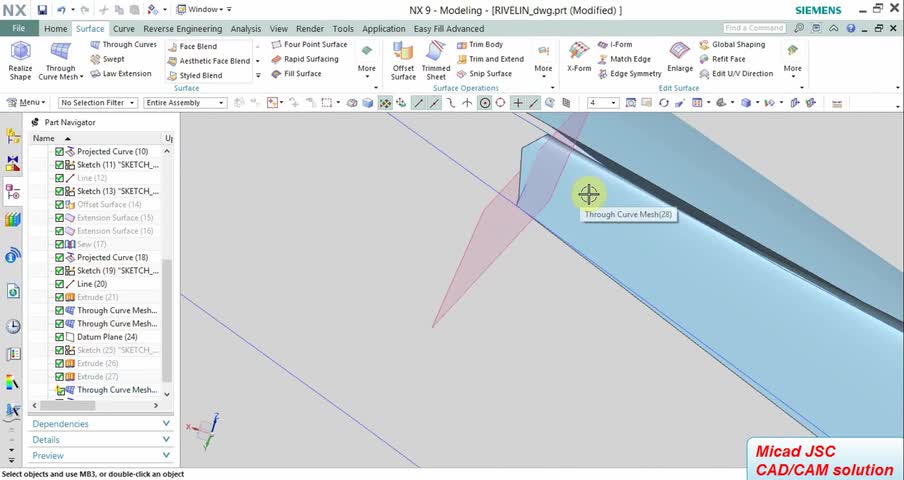This screenshot has height=480, width=904.
Task: Toggle Extrude (21) checkbox
Action: tap(59, 297)
